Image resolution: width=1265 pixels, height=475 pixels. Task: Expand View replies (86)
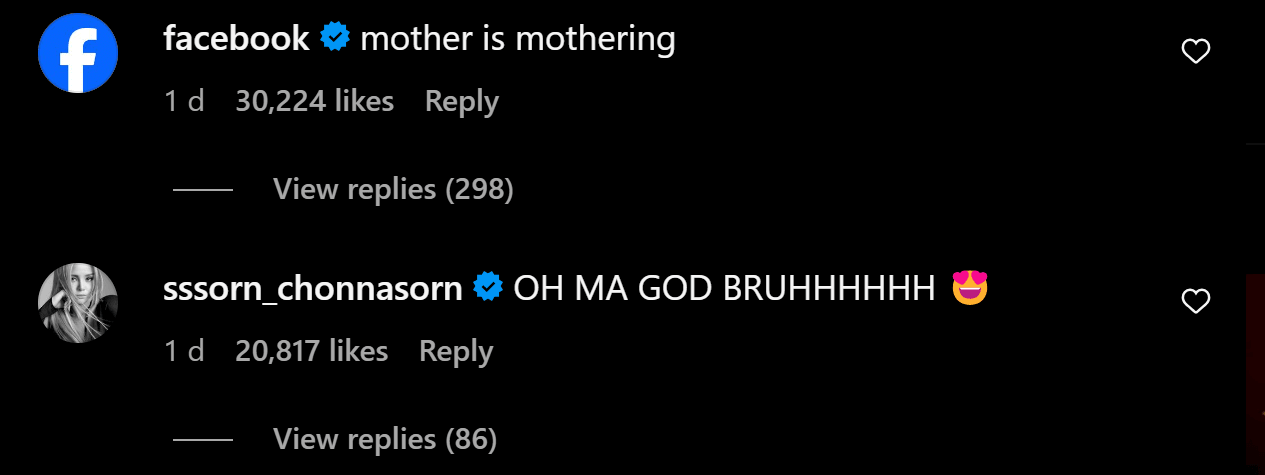(x=384, y=439)
